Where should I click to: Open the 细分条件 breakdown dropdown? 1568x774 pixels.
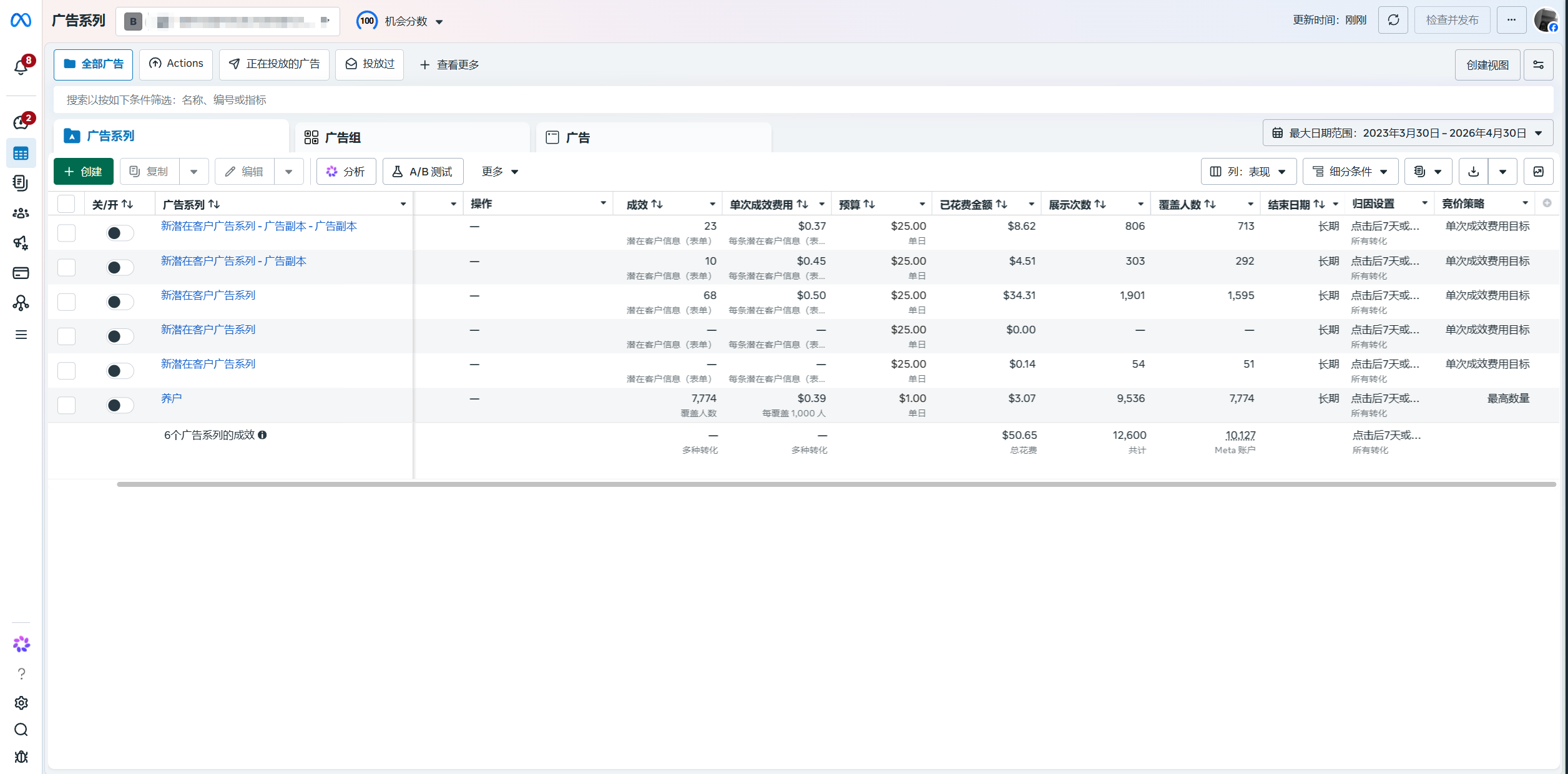[x=1350, y=172]
